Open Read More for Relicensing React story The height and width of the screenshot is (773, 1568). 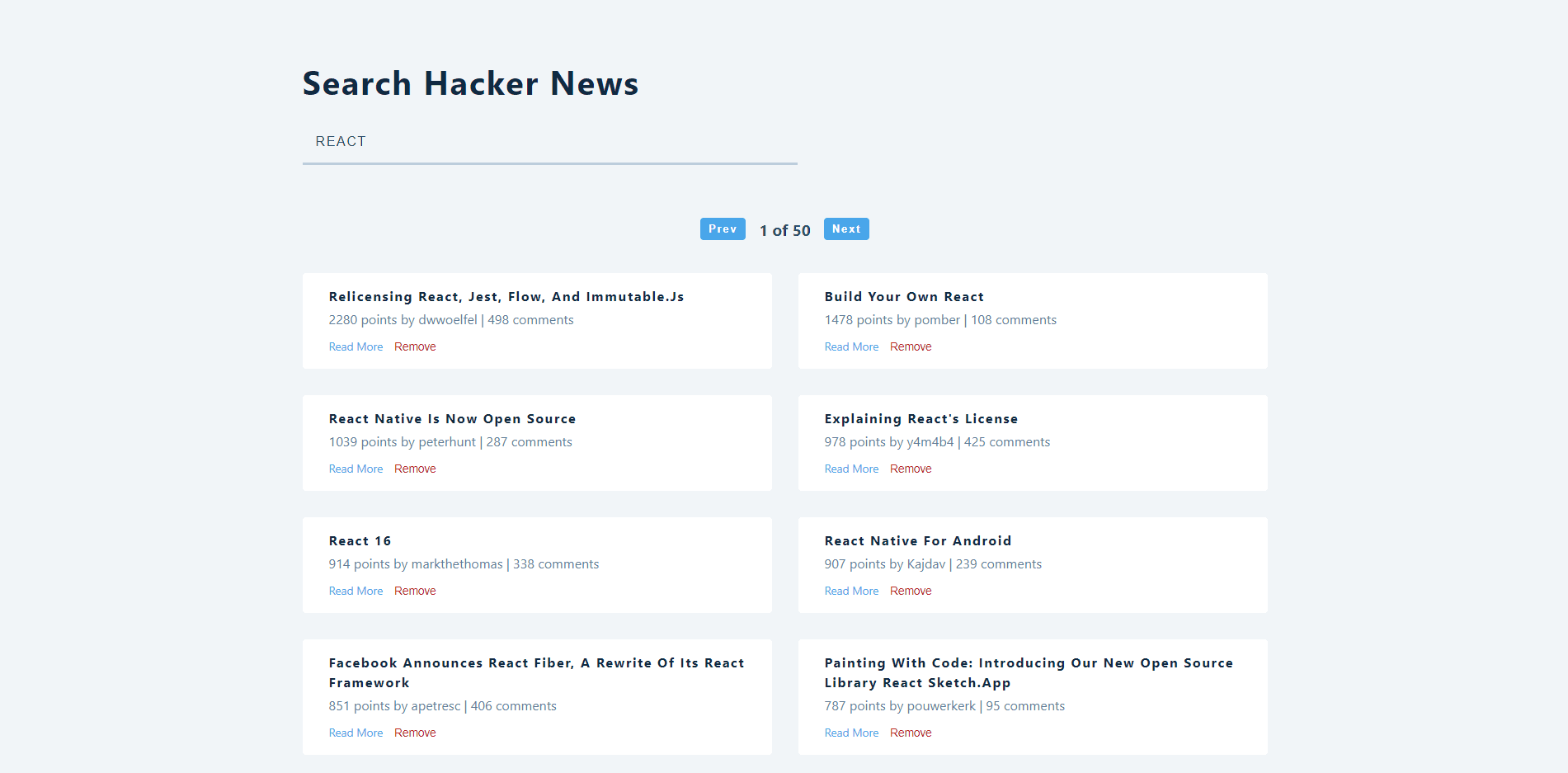coord(356,347)
